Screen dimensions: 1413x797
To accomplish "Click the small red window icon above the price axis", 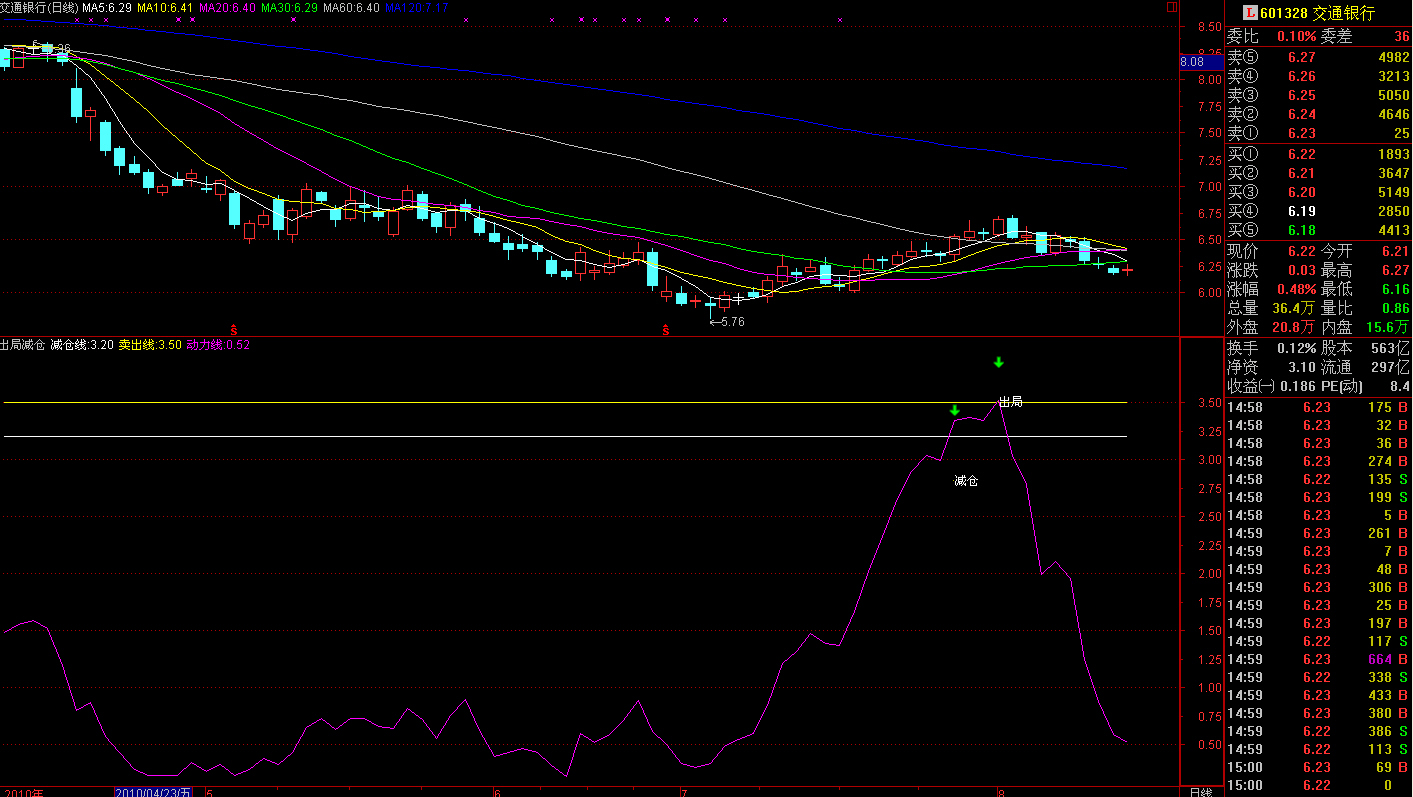I will point(1172,7).
